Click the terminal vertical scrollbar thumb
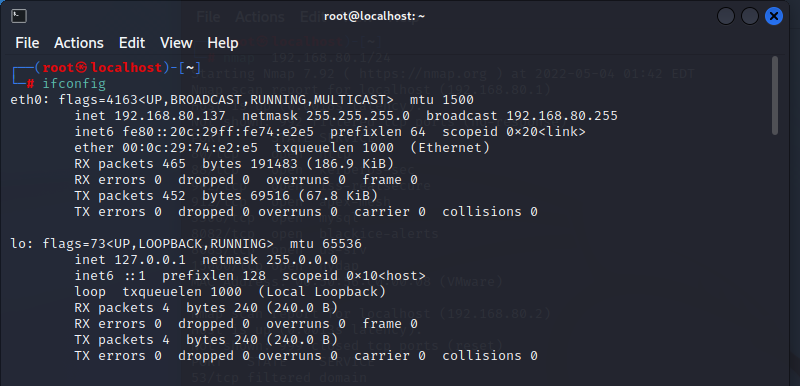The image size is (800, 386). pyautogui.click(x=775, y=95)
